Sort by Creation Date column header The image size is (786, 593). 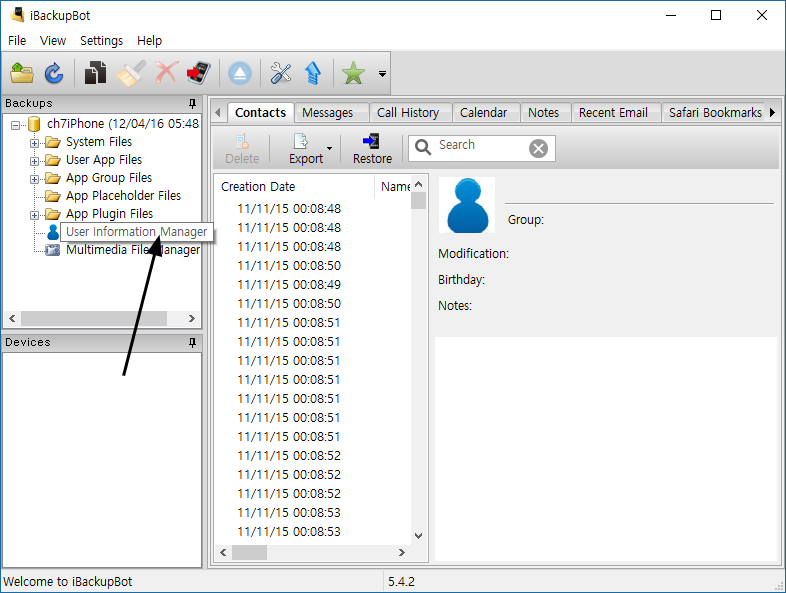296,186
